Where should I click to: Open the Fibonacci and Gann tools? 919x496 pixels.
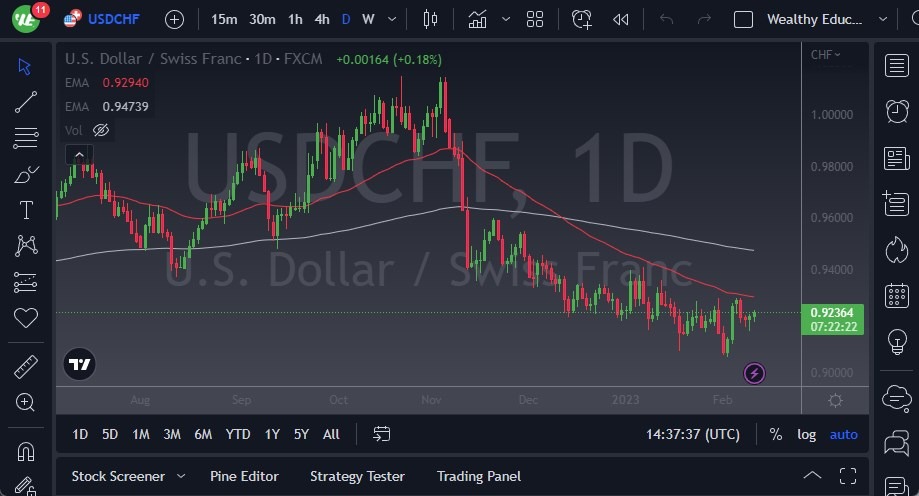(x=26, y=138)
